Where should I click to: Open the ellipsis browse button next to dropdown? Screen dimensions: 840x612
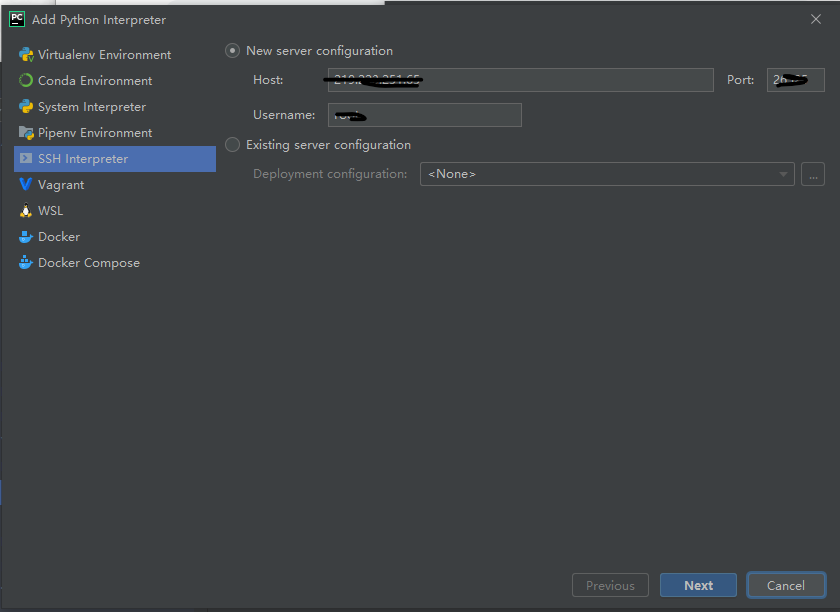(x=813, y=174)
